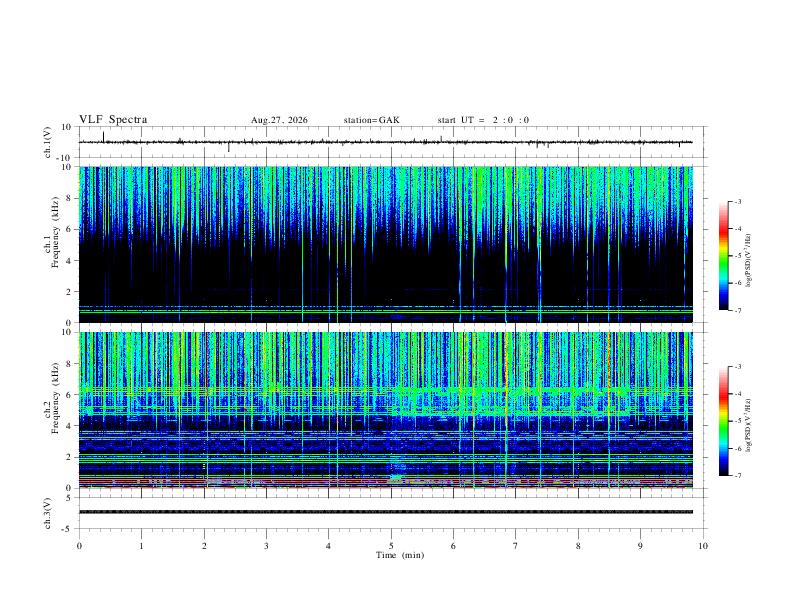Viewport: 792px width, 612px height.
Task: Click the Aug.27, 2026 date label
Action: click(x=279, y=120)
